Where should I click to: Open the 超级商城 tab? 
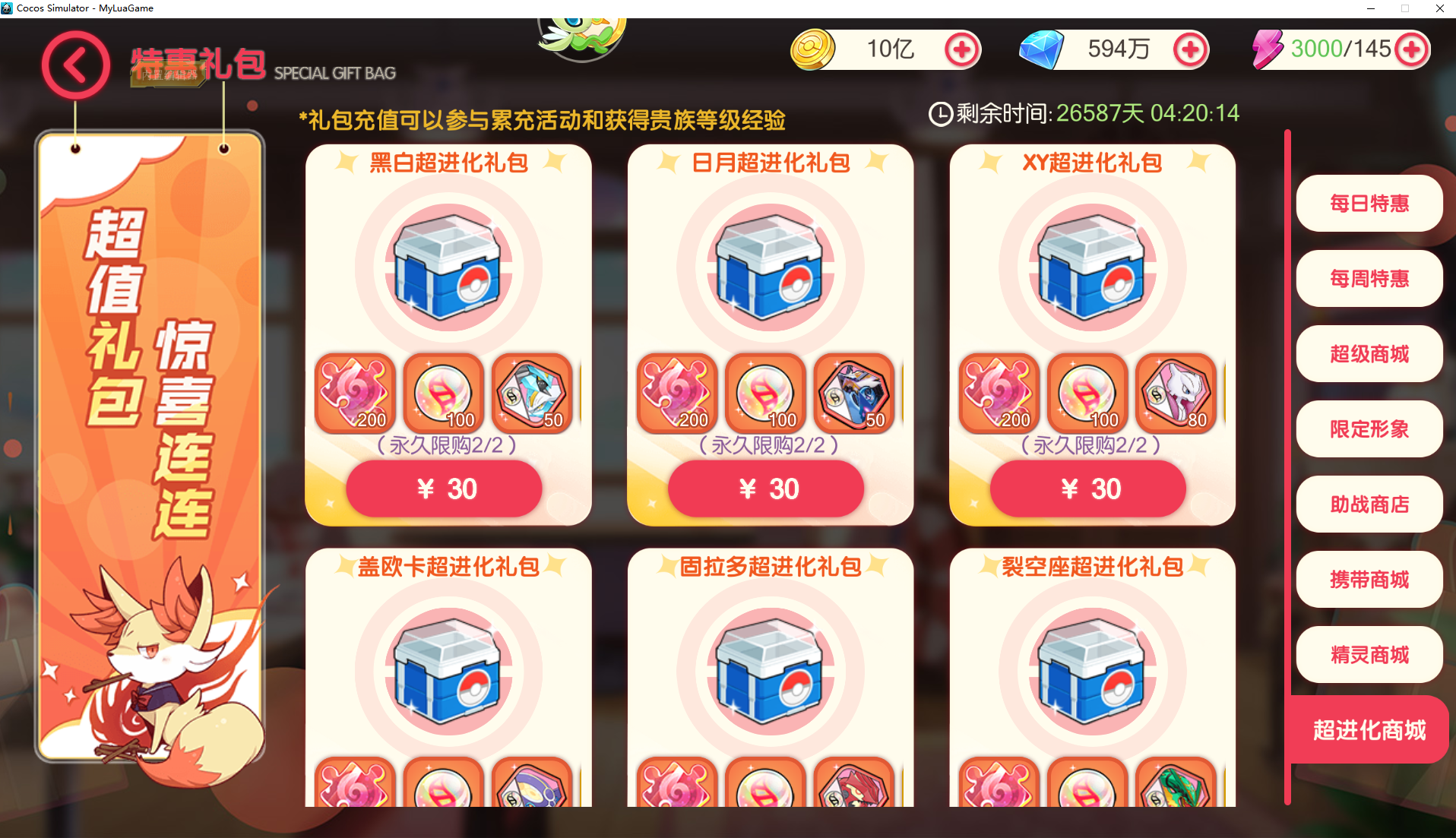pyautogui.click(x=1369, y=353)
